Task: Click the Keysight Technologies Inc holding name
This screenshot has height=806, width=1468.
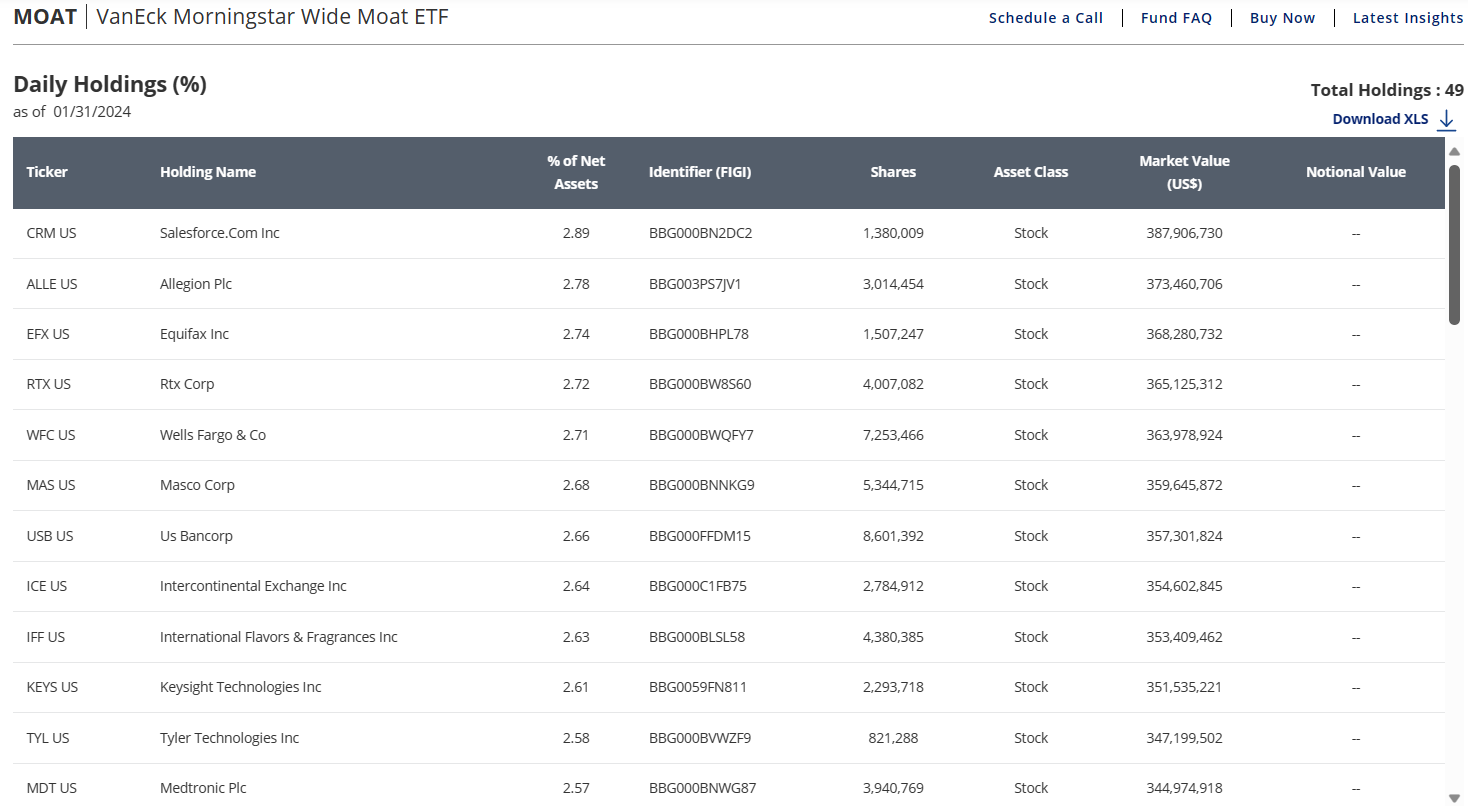Action: (x=241, y=687)
